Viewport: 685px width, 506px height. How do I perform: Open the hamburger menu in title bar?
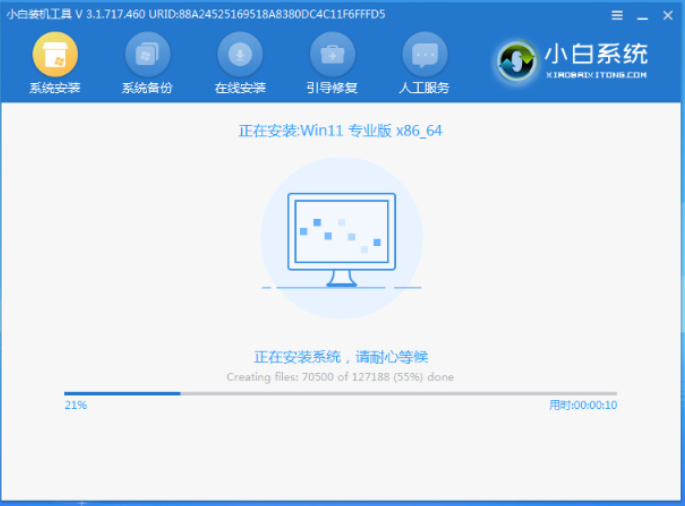coord(617,15)
